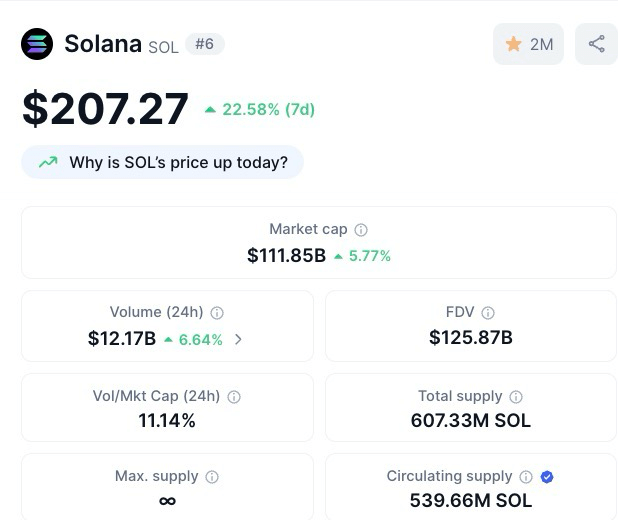The image size is (618, 520).
Task: Click the Solana logo icon
Action: tap(37, 44)
